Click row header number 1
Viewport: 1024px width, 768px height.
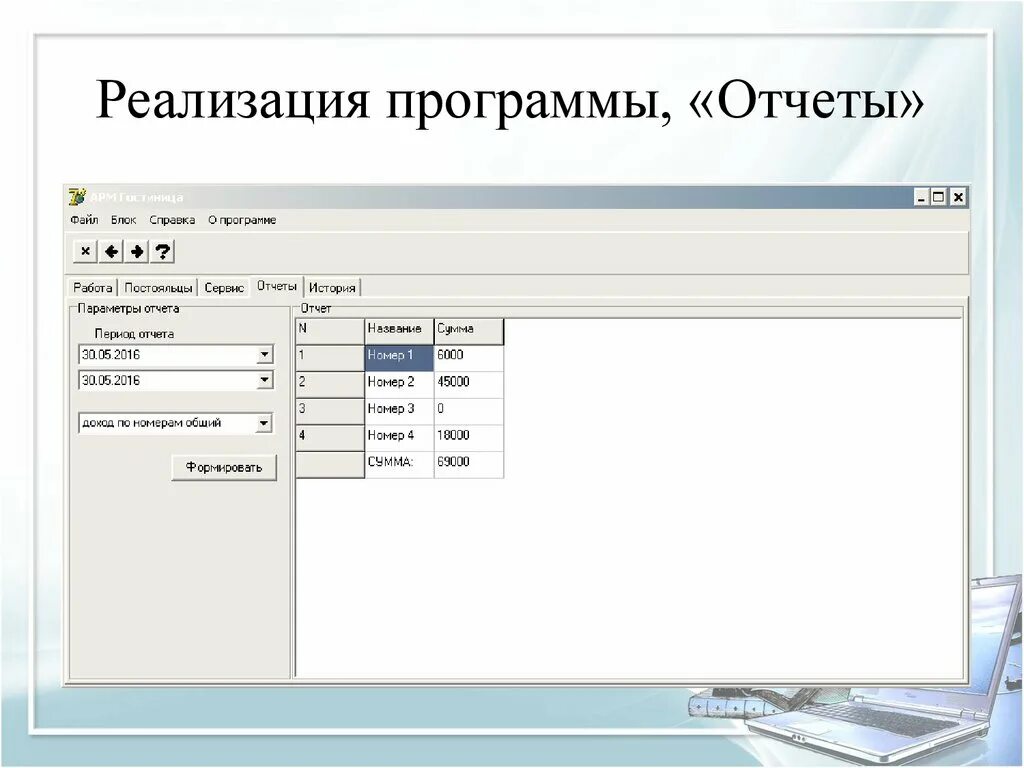330,359
